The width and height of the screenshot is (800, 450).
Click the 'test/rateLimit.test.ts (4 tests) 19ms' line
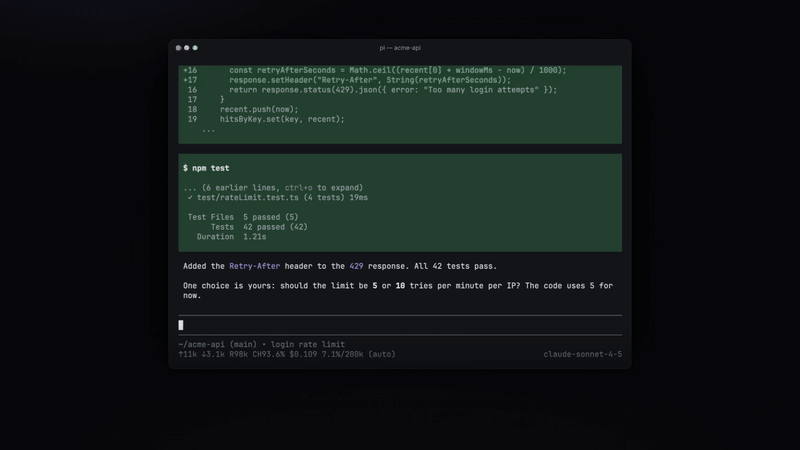[x=278, y=197]
